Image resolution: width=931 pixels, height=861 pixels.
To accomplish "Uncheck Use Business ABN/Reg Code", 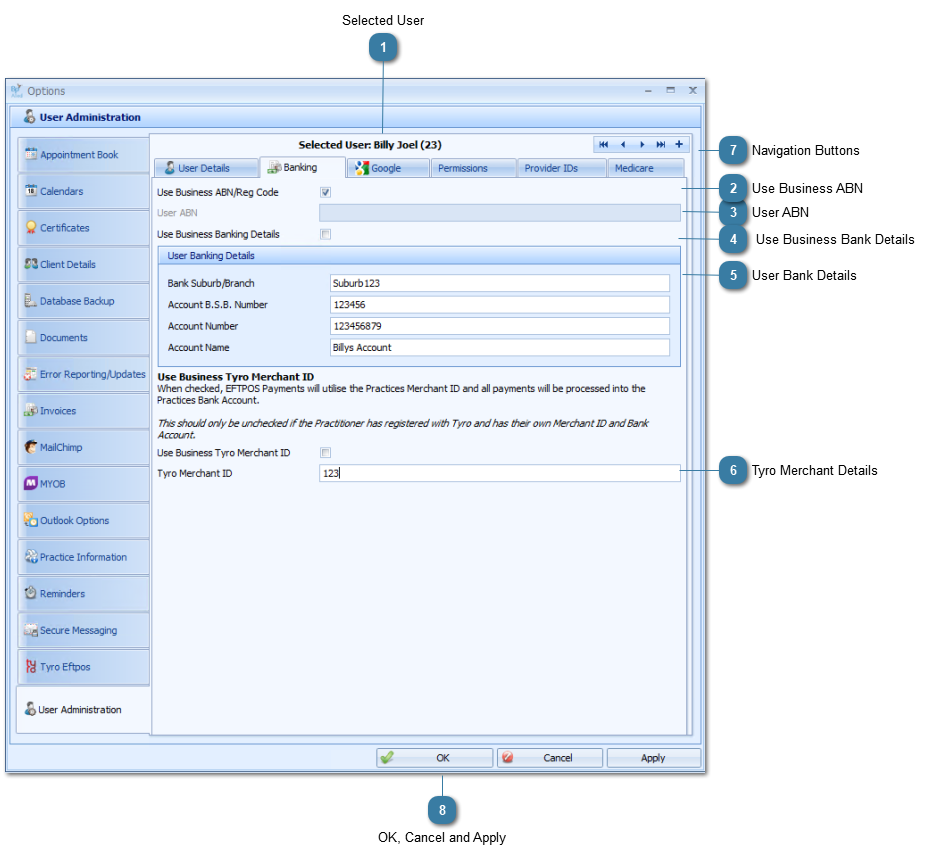I will click(325, 192).
